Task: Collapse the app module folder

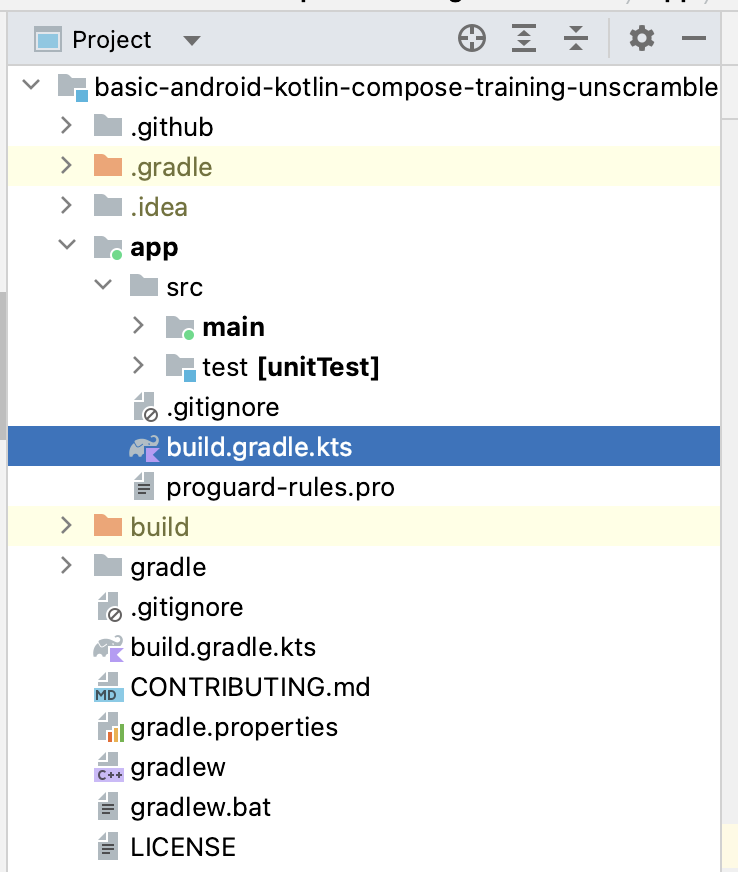Action: click(66, 246)
